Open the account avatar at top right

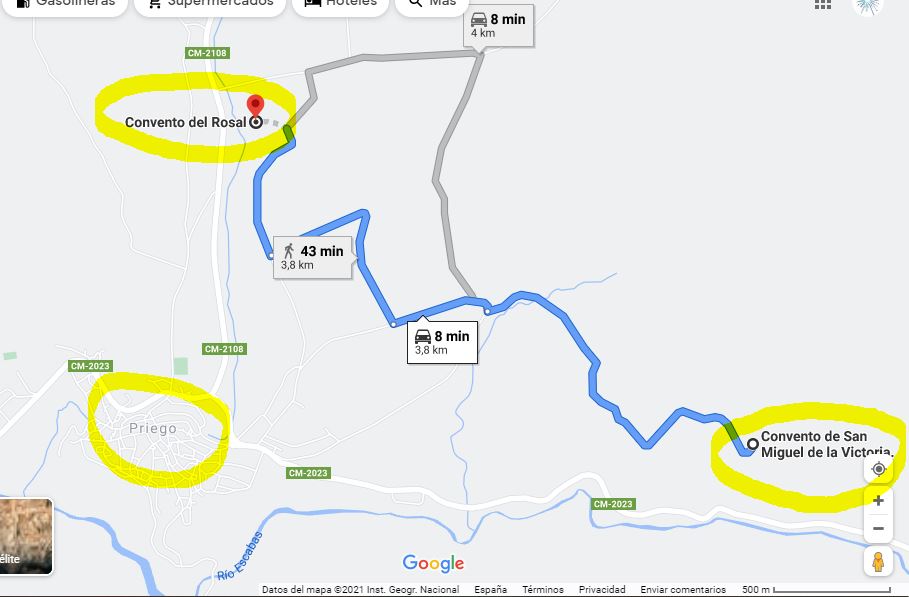[x=868, y=6]
